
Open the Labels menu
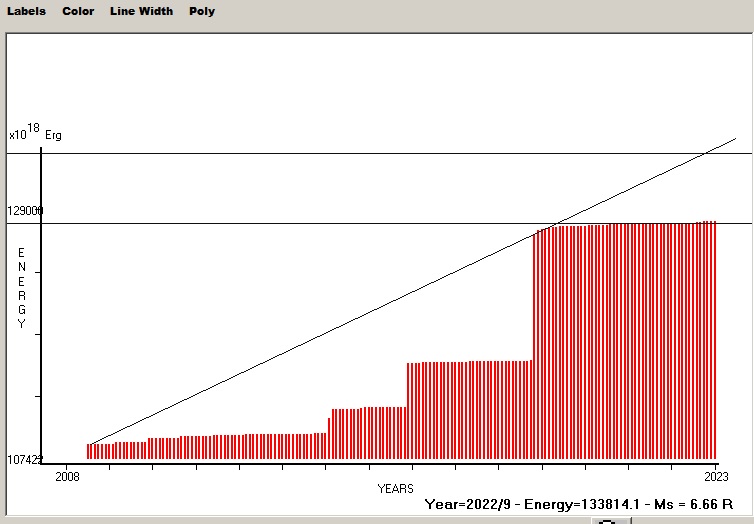coord(27,11)
